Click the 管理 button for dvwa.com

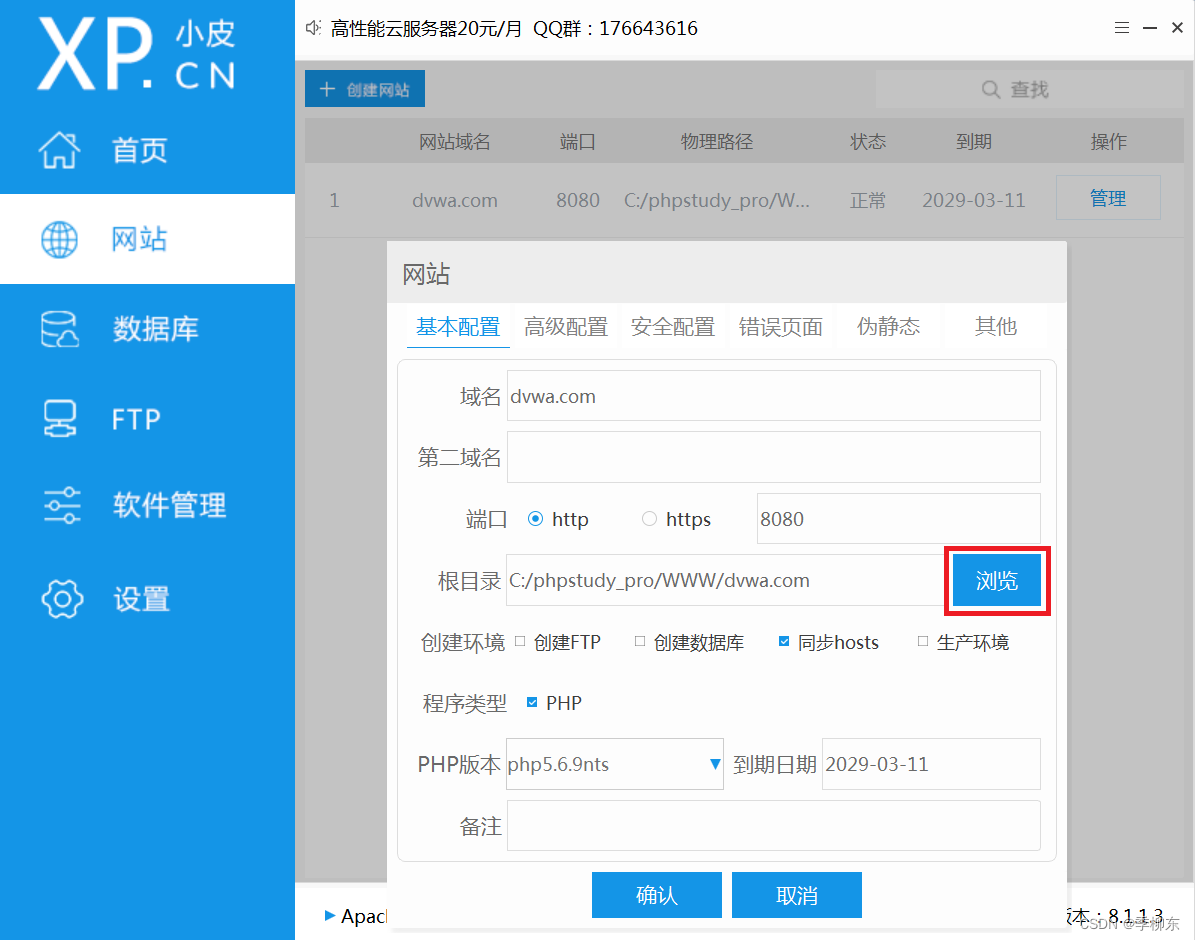1108,198
